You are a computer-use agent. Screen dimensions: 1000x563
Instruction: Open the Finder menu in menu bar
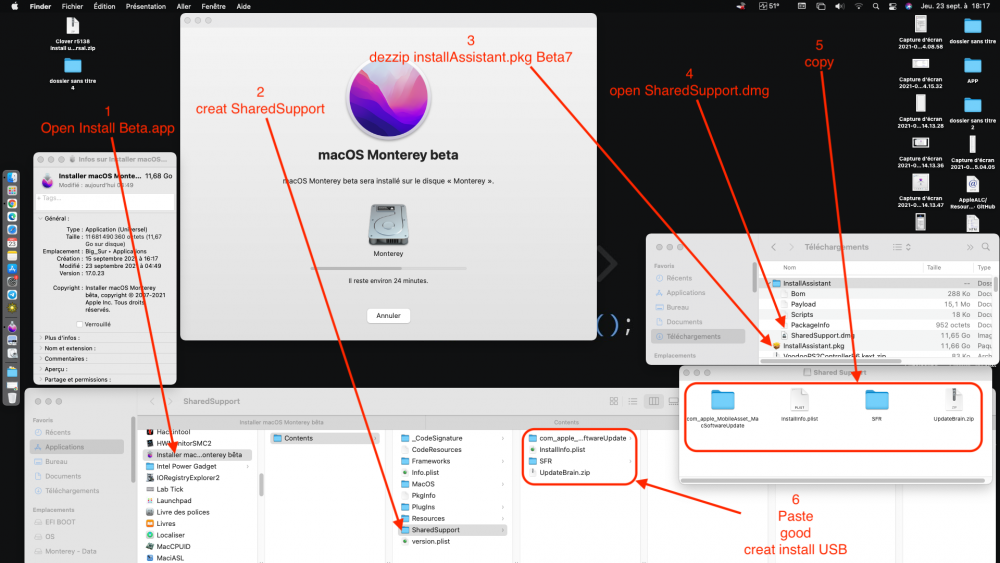pyautogui.click(x=40, y=6)
